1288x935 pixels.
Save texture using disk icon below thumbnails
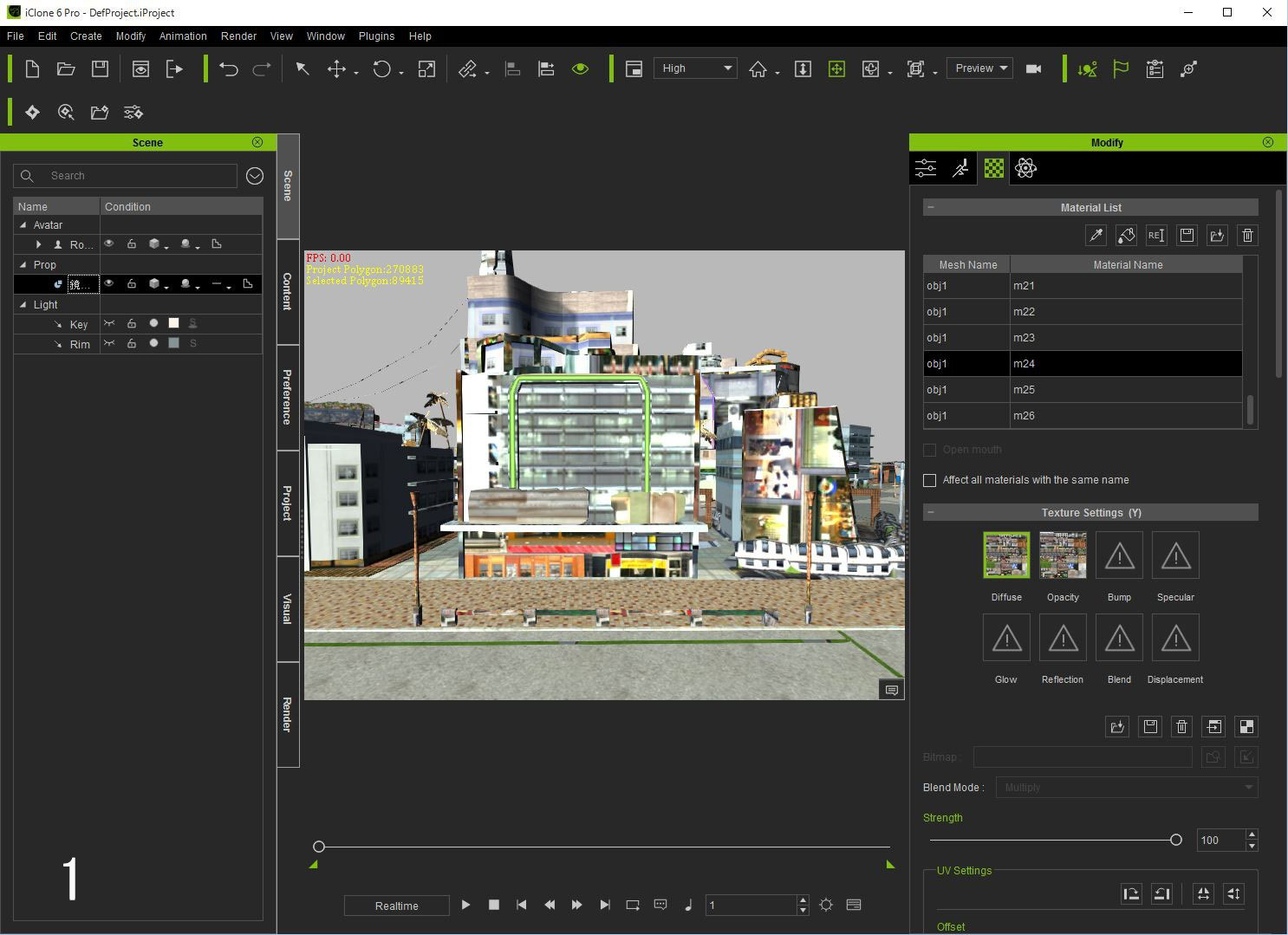[x=1150, y=727]
